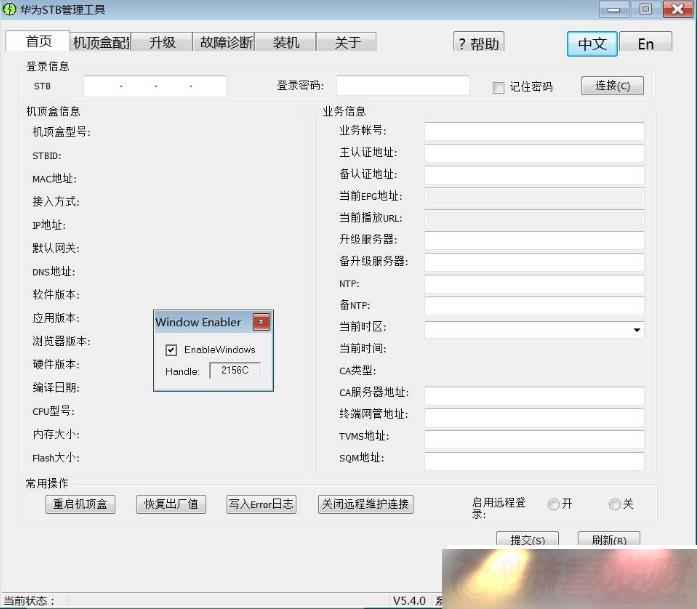Select the 开 remote login radio
Image resolution: width=697 pixels, height=609 pixels.
tap(553, 504)
